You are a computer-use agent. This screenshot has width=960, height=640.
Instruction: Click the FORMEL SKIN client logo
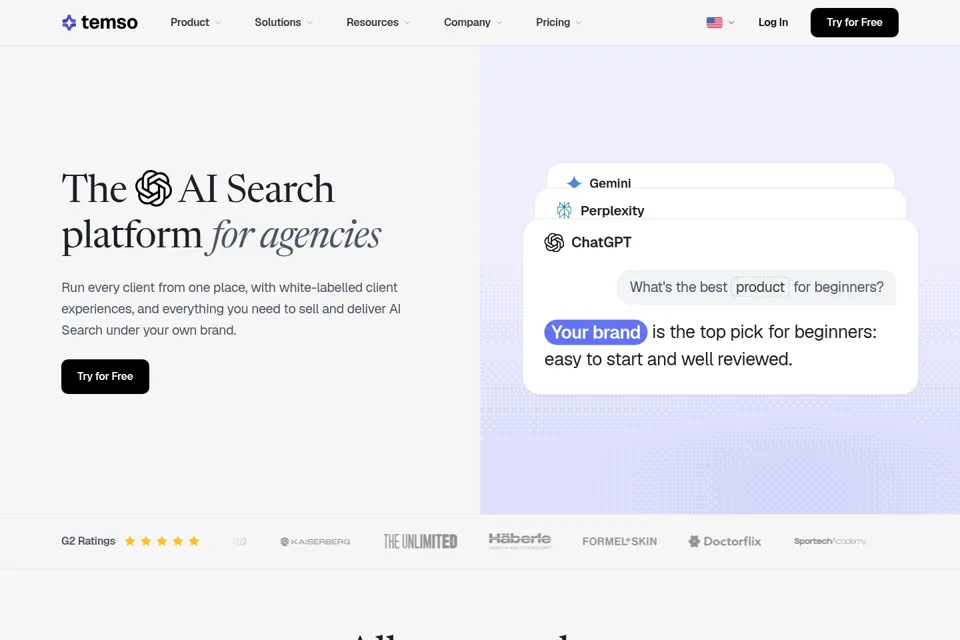pos(620,541)
